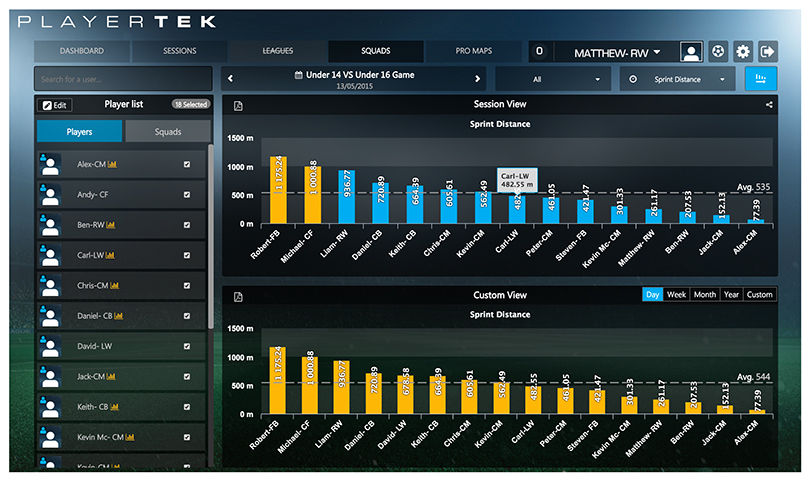
Task: Open Carl-LW stats chart icon
Action: tap(110, 255)
